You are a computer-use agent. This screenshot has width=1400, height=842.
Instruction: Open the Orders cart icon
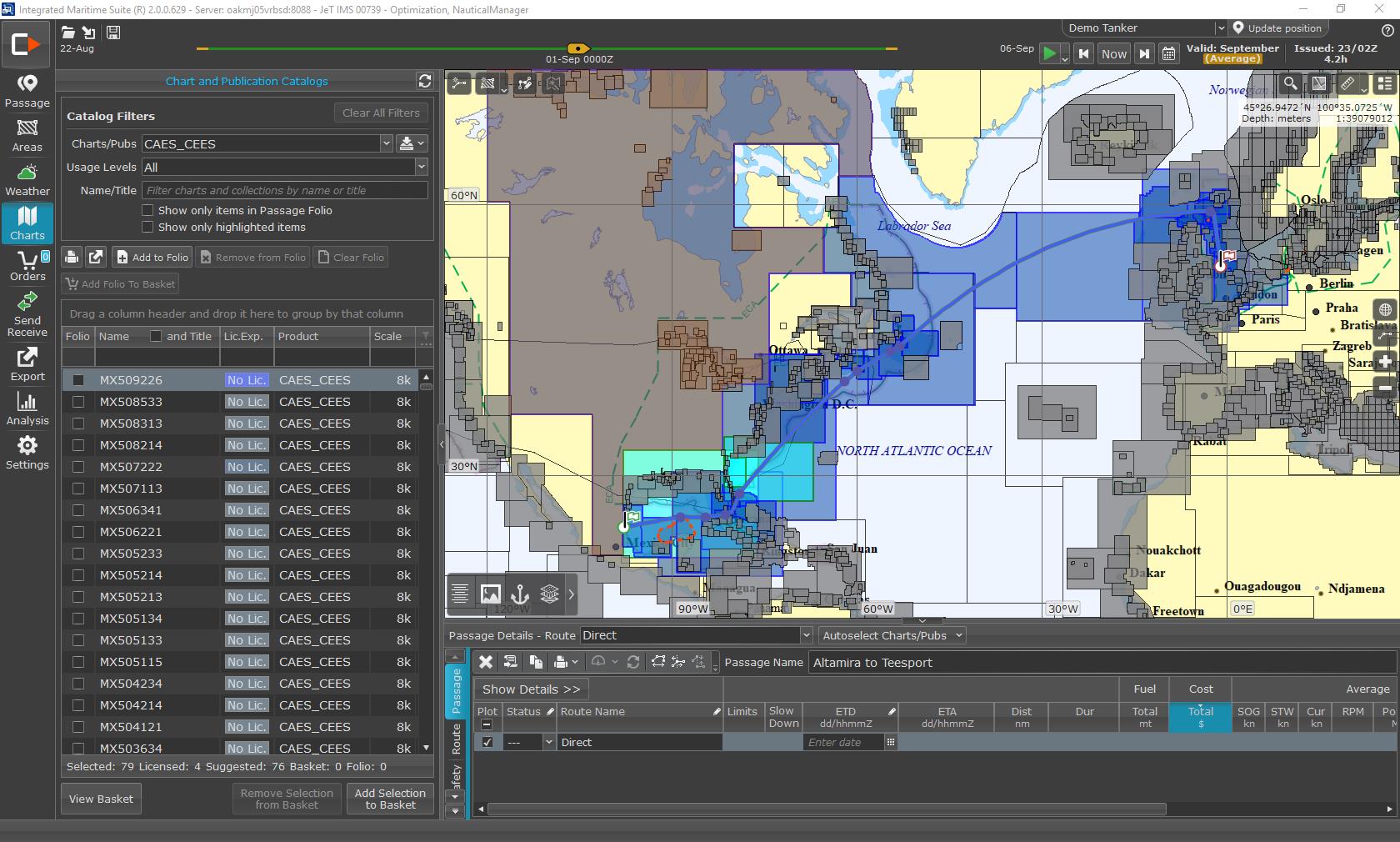click(x=27, y=265)
